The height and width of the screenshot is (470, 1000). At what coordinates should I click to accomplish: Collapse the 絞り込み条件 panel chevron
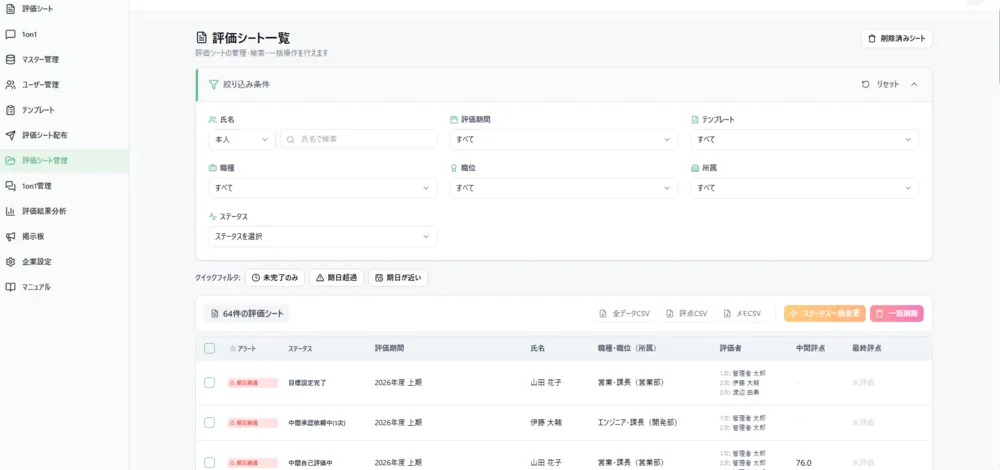pyautogui.click(x=914, y=84)
